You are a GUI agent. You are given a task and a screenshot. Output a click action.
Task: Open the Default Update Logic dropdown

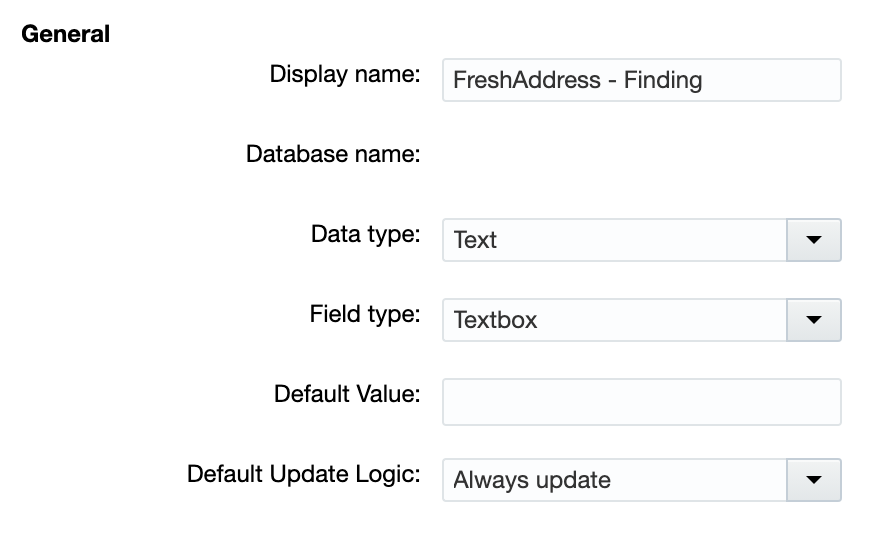click(x=641, y=480)
